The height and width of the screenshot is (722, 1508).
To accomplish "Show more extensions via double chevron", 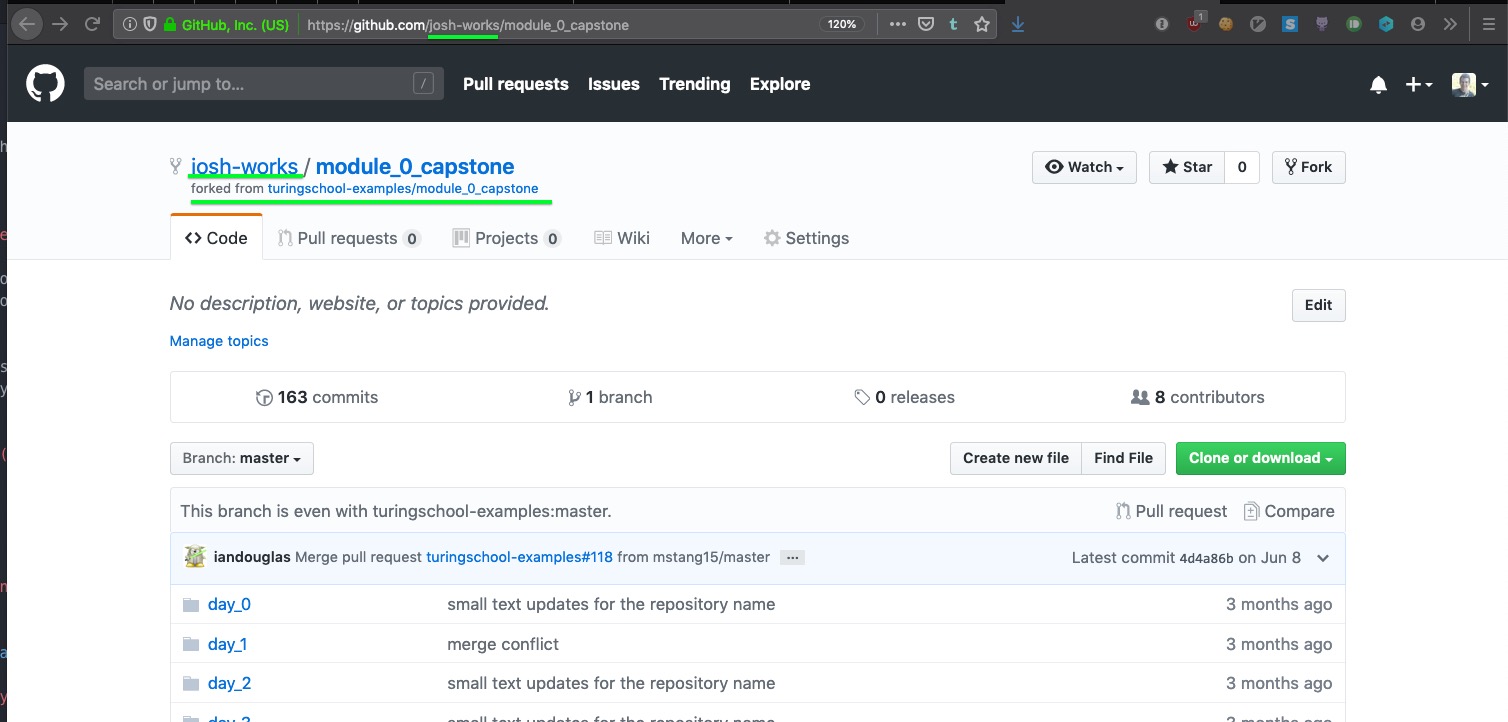I will [x=1451, y=25].
